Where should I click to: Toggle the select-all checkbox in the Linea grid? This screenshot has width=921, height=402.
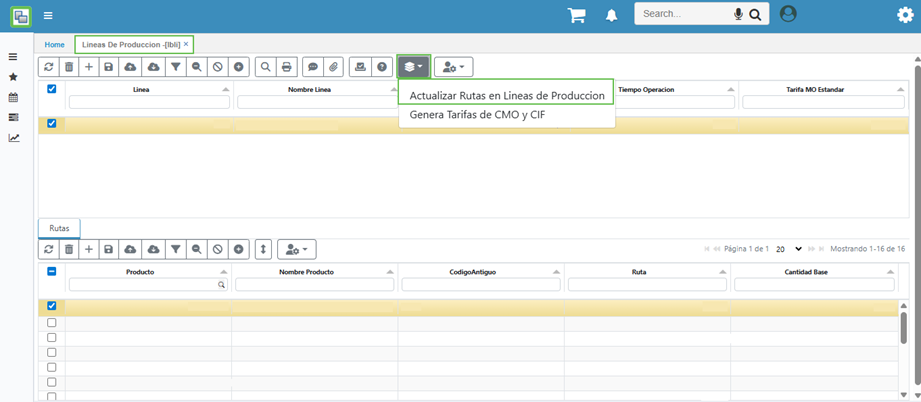point(52,89)
